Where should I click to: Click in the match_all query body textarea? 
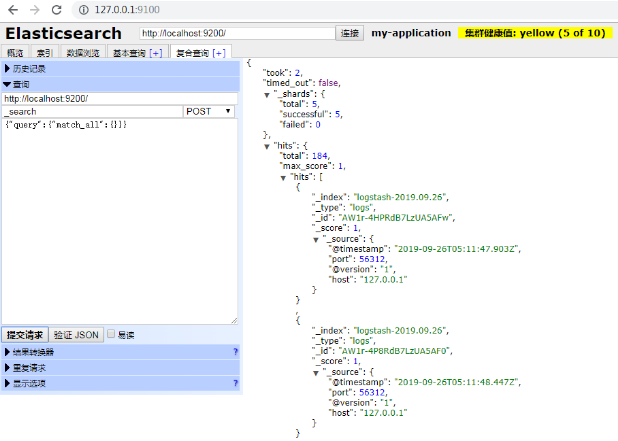[x=120, y=221]
